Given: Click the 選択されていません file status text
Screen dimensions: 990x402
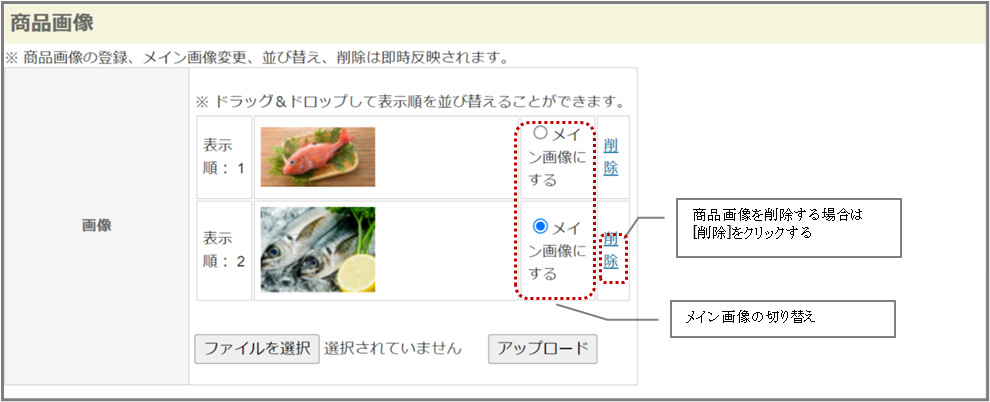Looking at the screenshot, I should click(393, 348).
